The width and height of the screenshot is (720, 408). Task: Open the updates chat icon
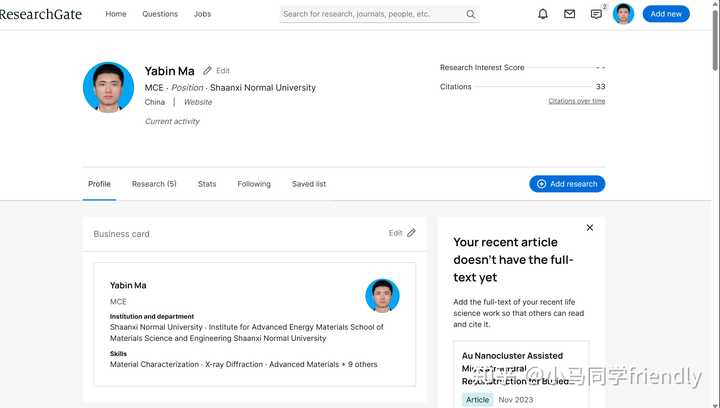tap(596, 14)
